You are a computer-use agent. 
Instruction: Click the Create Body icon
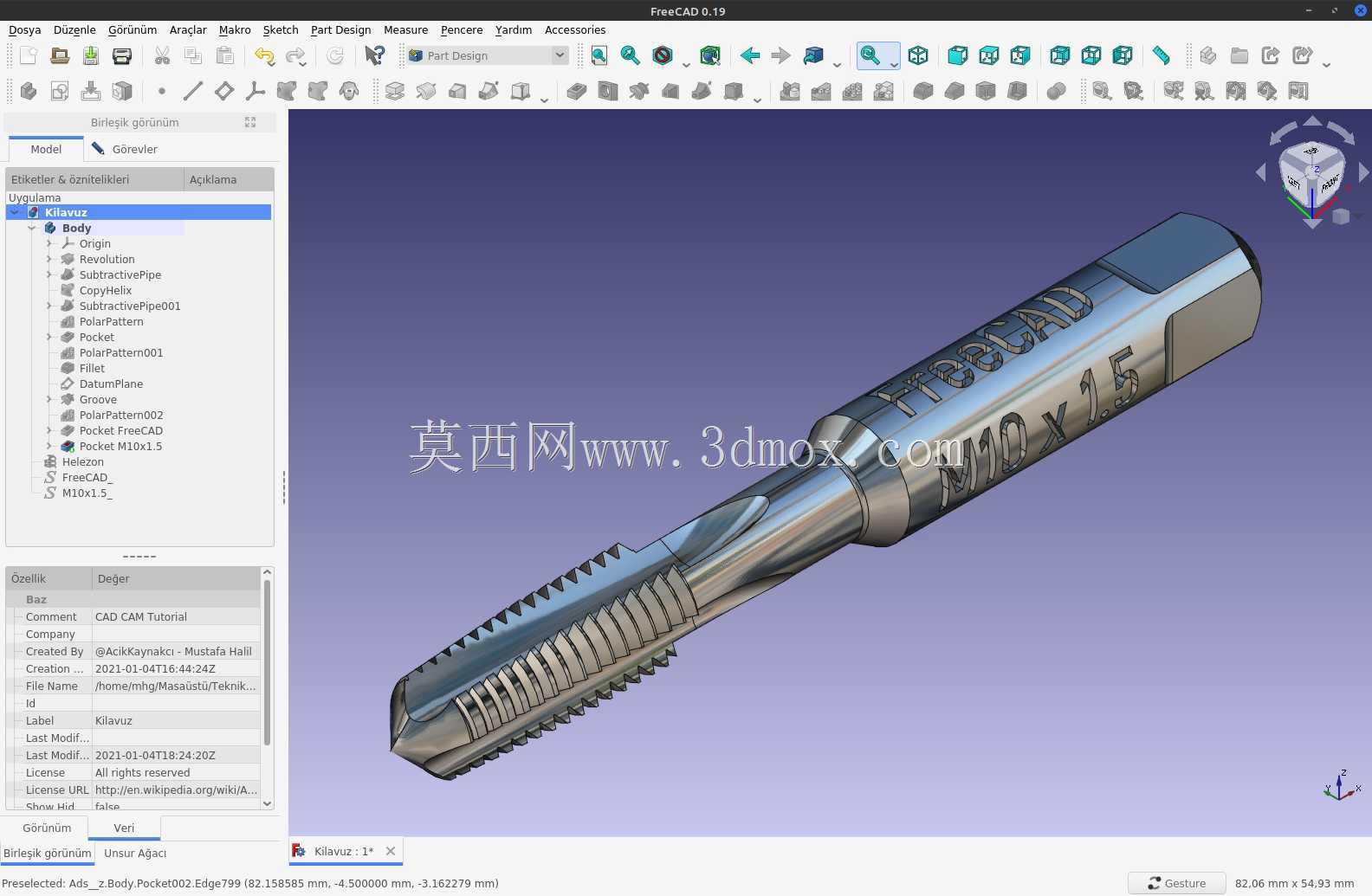[x=29, y=91]
